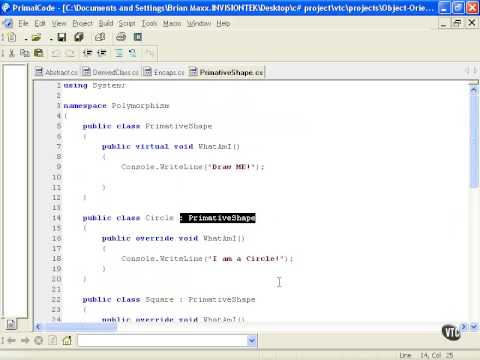Image resolution: width=480 pixels, height=360 pixels.
Task: Open the File menu
Action: (x=23, y=23)
